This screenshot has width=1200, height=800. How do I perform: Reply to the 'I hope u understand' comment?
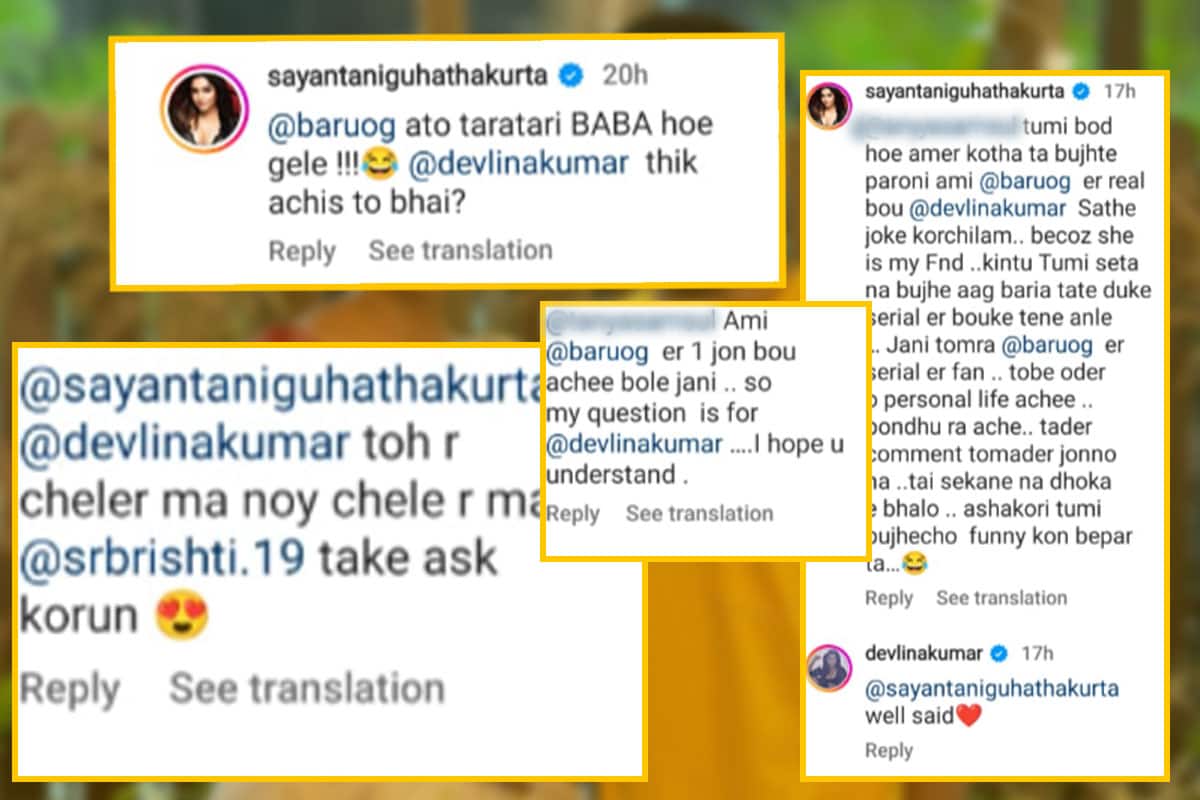tap(573, 514)
